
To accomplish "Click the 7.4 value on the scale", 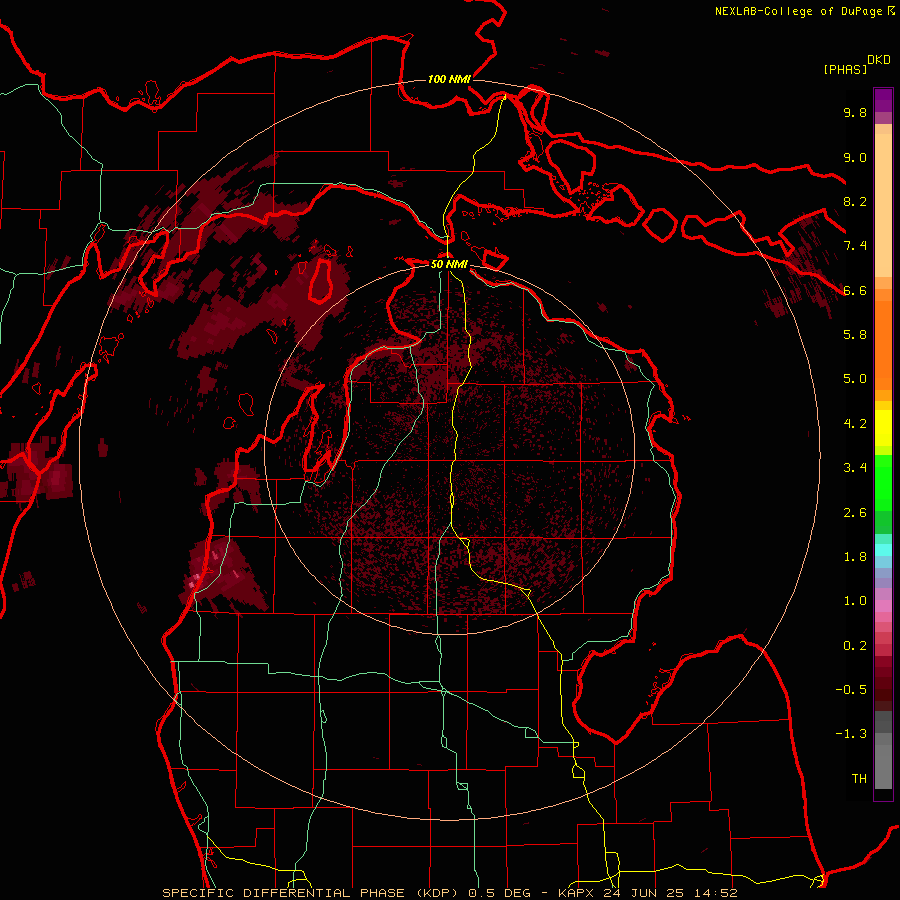I will (855, 246).
